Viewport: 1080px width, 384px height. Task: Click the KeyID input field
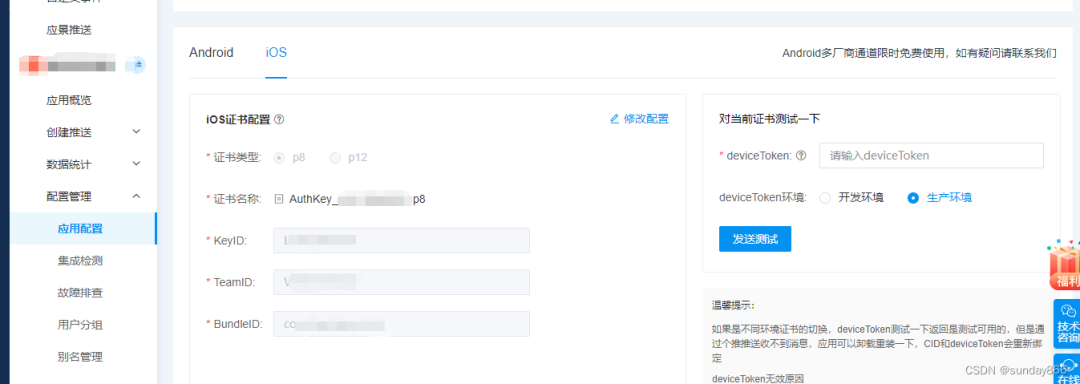click(402, 240)
